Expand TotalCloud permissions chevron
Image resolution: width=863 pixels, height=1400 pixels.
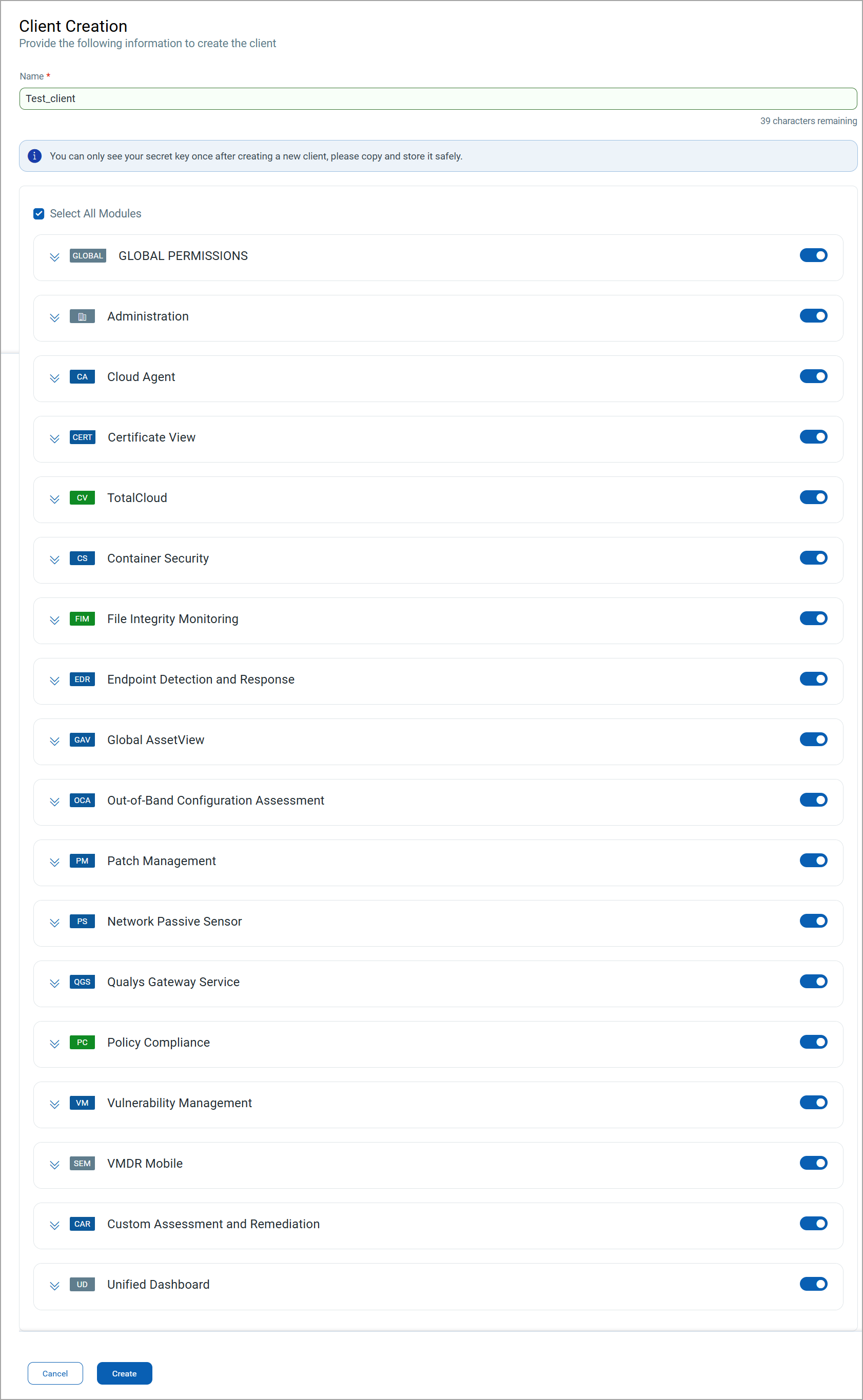(x=54, y=498)
